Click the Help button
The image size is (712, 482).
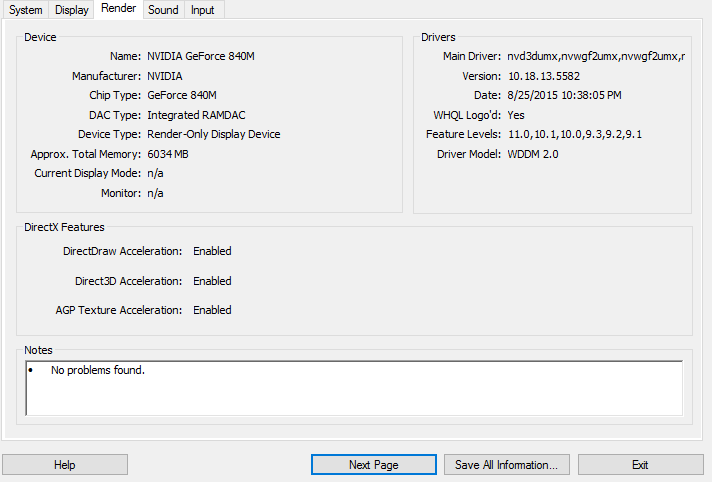point(65,465)
